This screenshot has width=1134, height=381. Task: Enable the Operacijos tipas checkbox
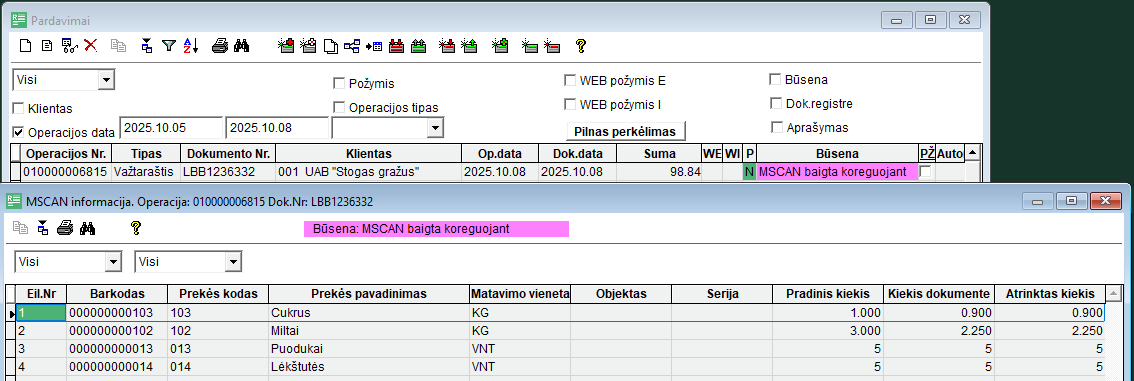coord(338,107)
